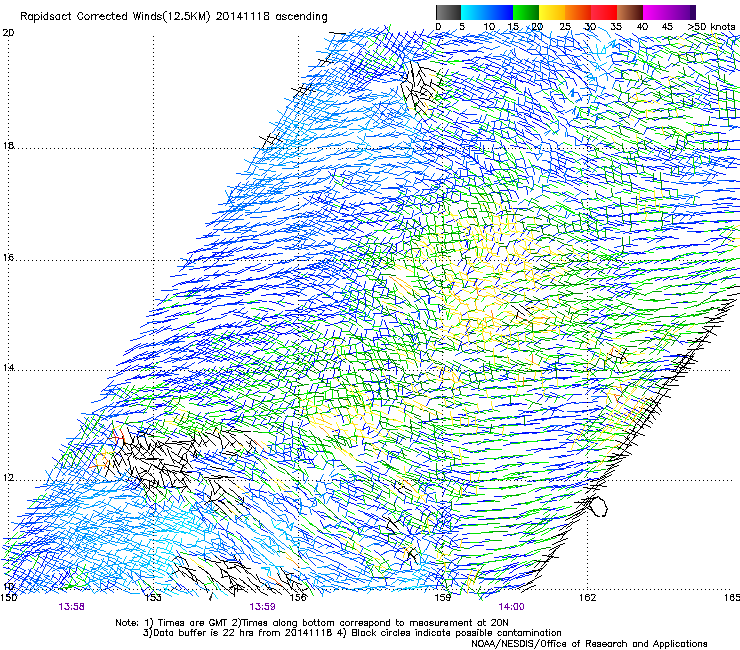
Task: Click the plot title 'Rapidscat Corrected Winds(12.5KM)'
Action: coord(115,17)
